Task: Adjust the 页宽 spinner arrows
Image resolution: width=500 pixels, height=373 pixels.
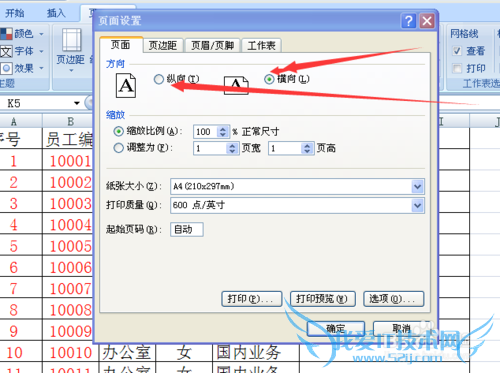Action: 232,148
